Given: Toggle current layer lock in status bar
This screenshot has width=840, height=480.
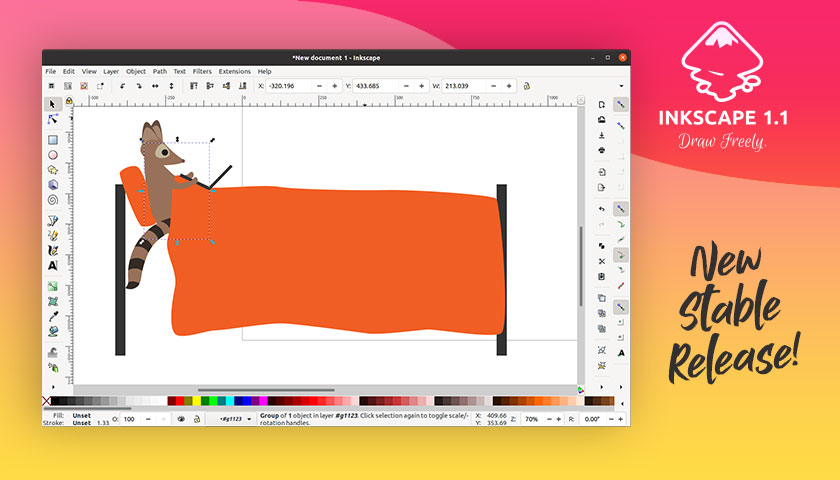Looking at the screenshot, I should pyautogui.click(x=197, y=419).
